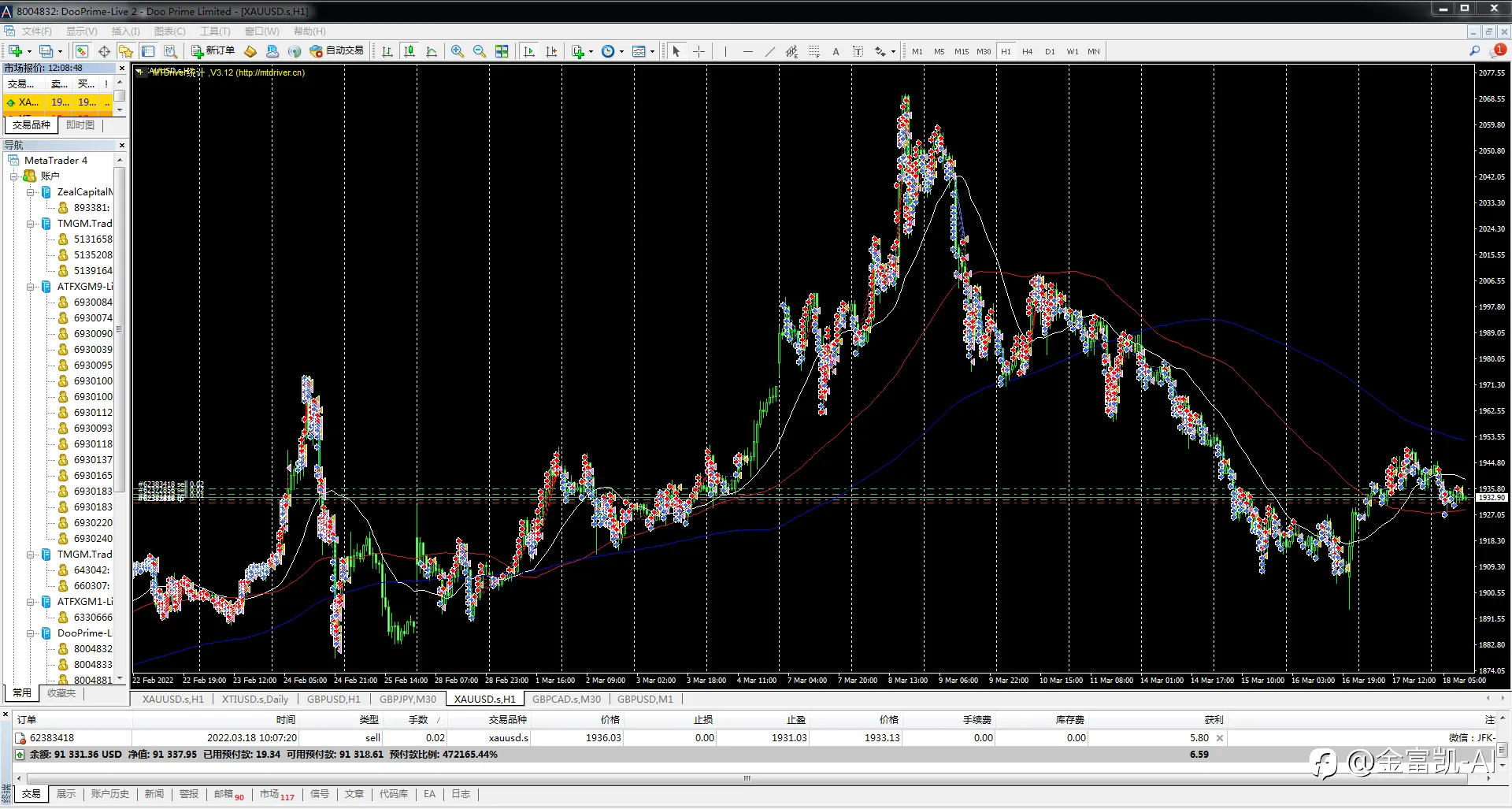Select the horizontal line drawing tool

(747, 51)
